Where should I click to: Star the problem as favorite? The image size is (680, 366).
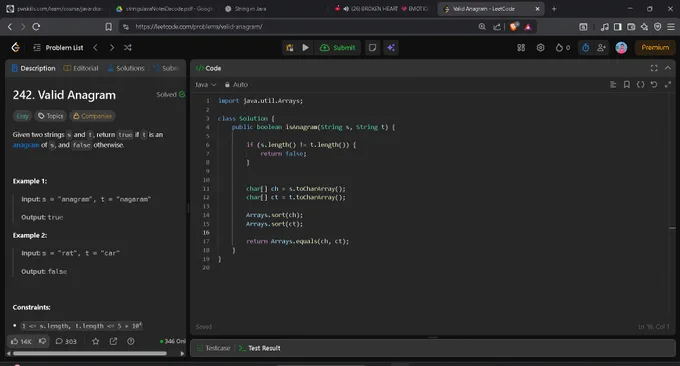(x=95, y=341)
